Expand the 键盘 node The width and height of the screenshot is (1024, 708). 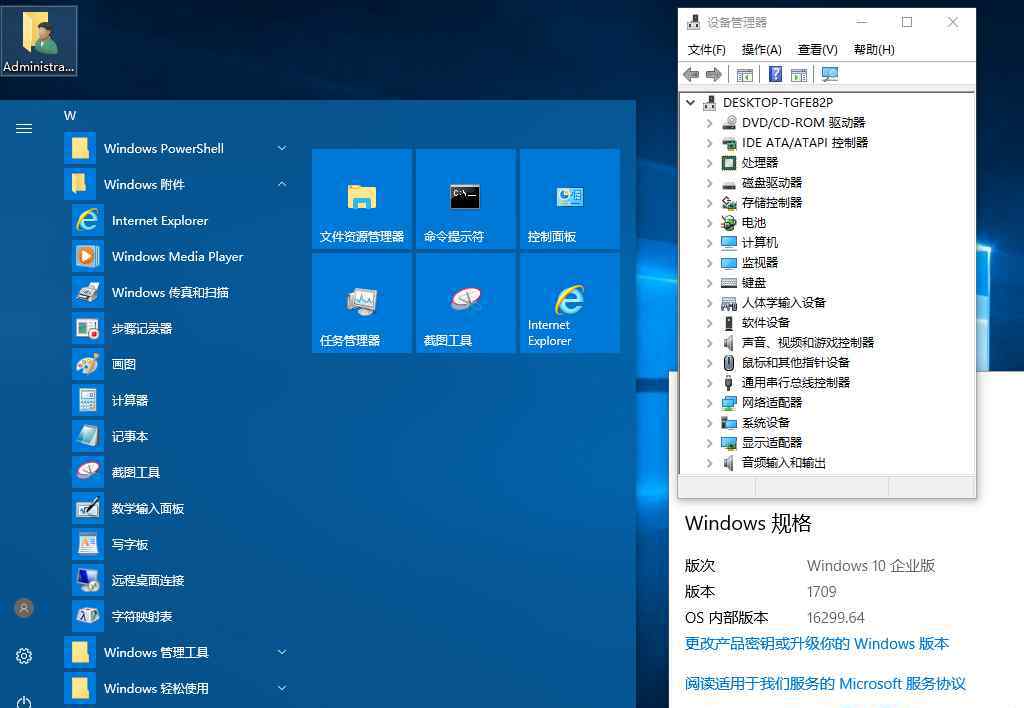(709, 283)
